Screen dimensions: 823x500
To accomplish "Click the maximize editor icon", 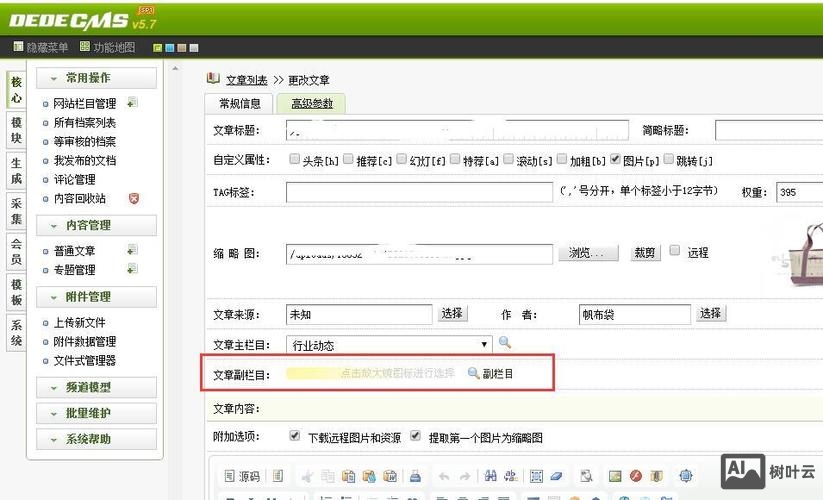I will click(x=685, y=476).
